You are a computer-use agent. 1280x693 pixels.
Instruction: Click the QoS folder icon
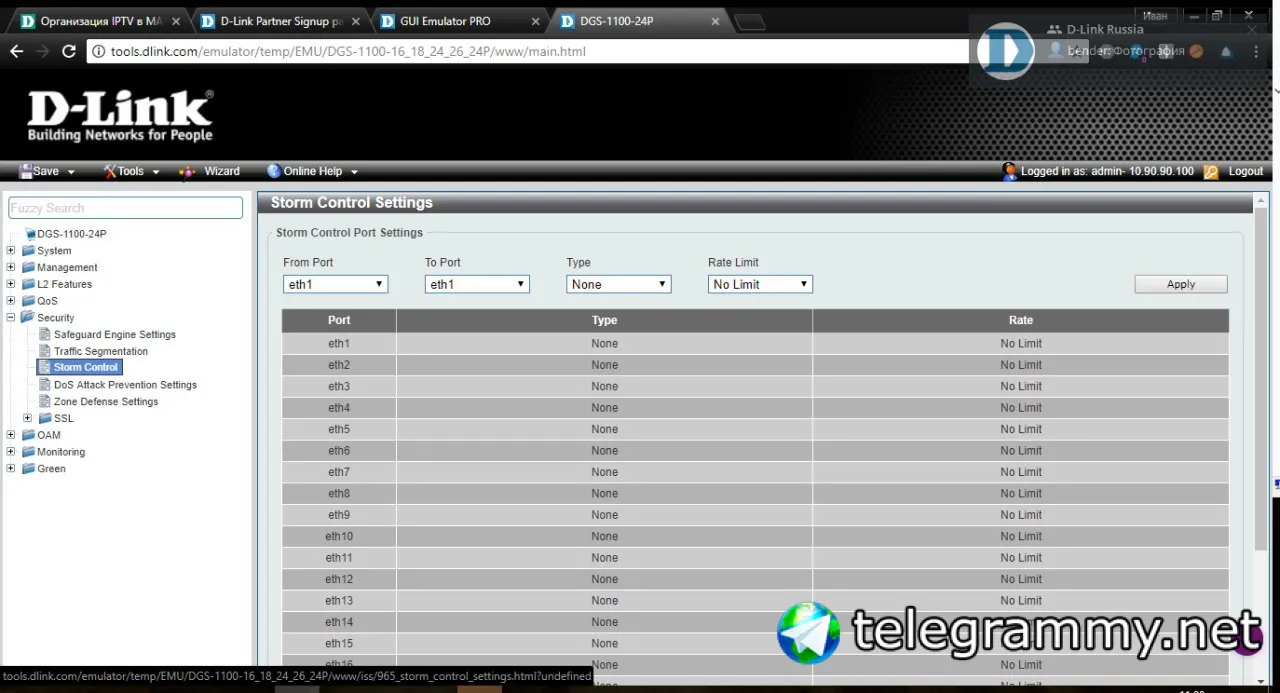28,301
